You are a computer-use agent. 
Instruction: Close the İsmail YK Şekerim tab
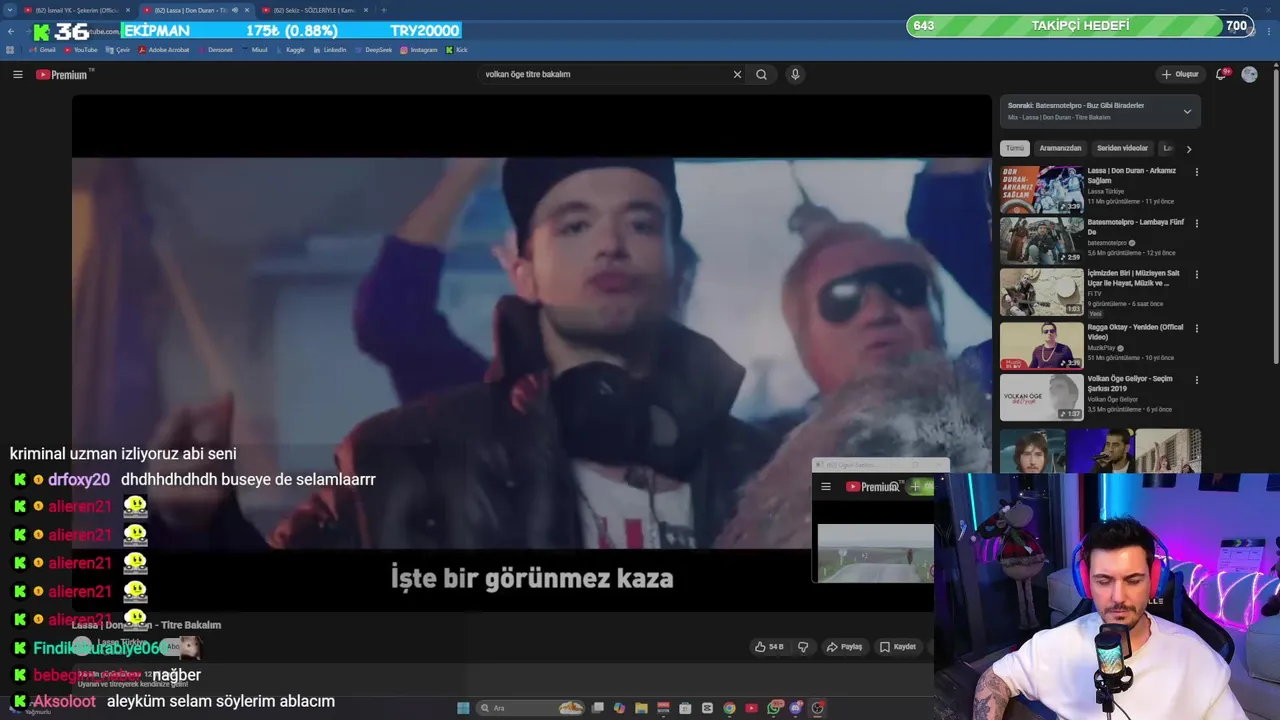[128, 10]
